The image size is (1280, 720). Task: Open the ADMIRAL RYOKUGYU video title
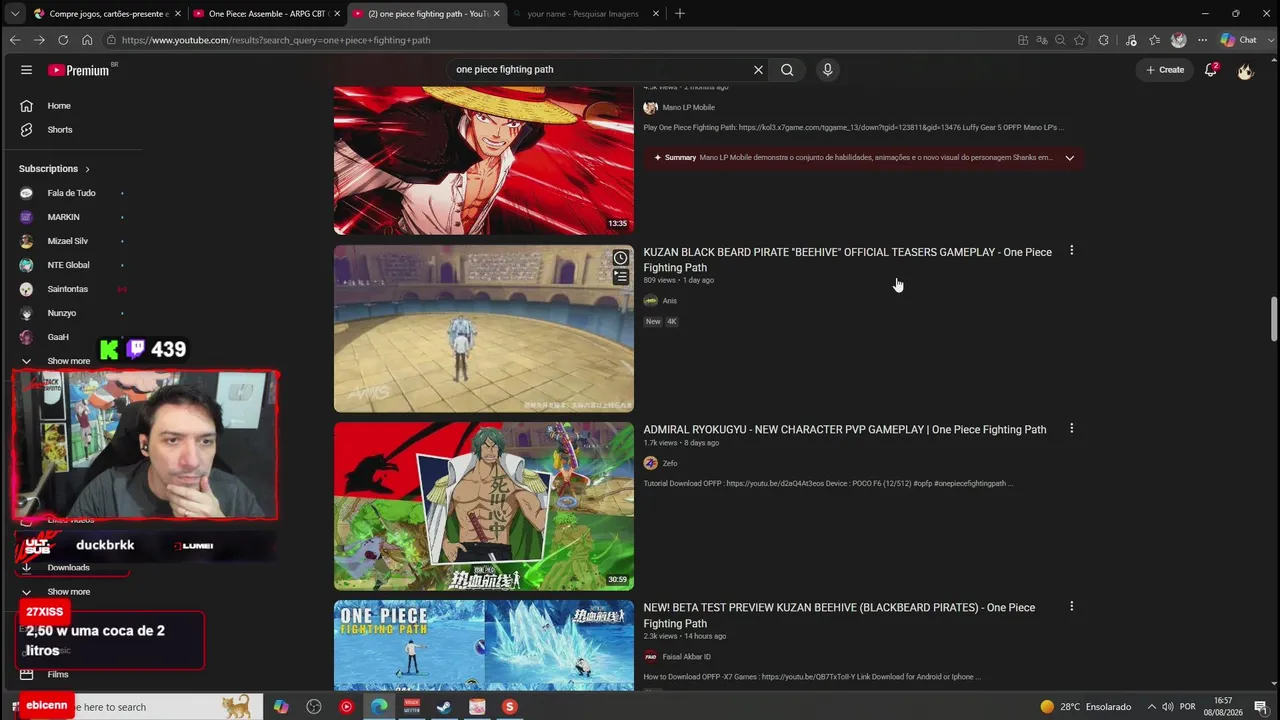(845, 430)
